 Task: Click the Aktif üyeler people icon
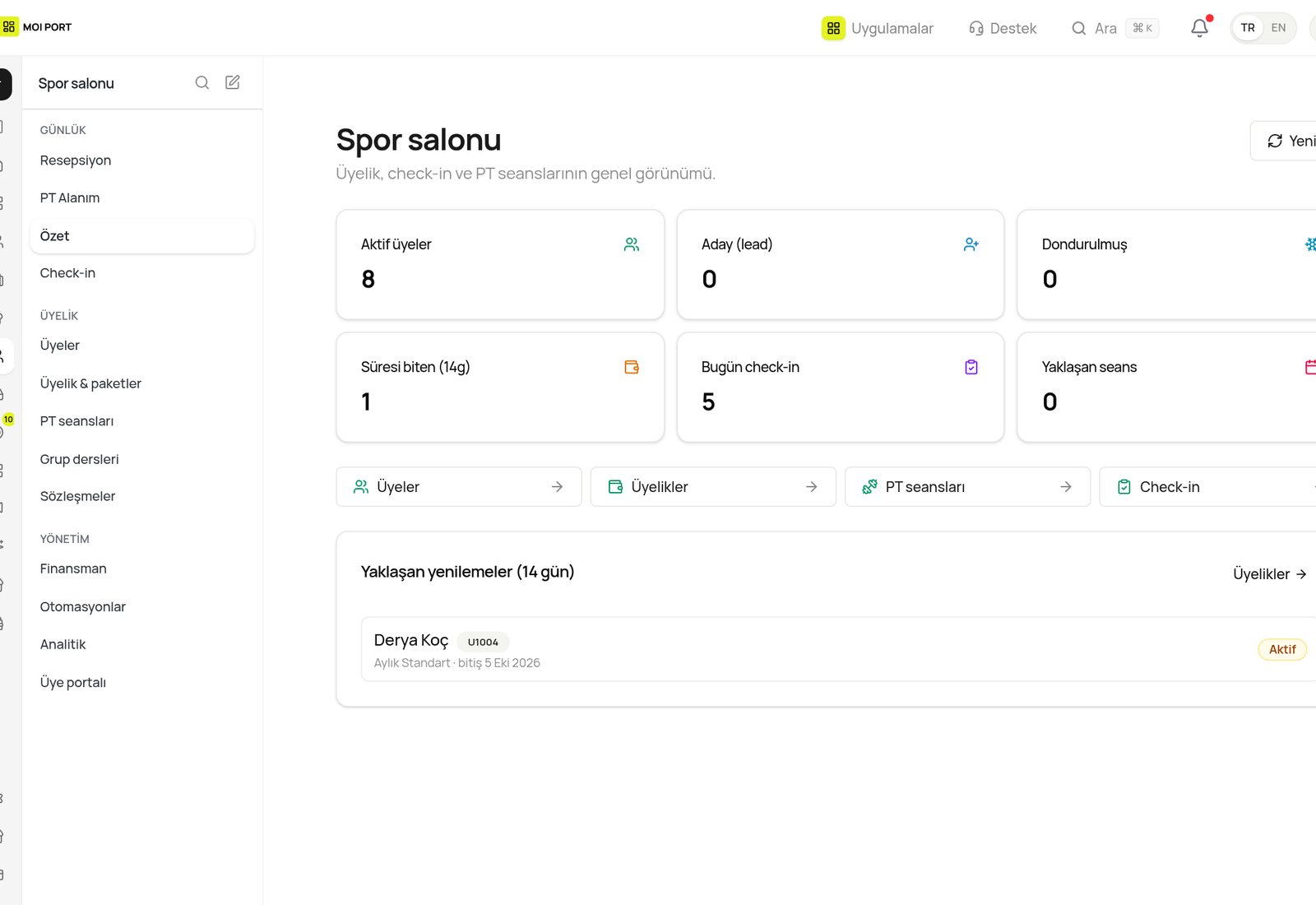(x=632, y=244)
